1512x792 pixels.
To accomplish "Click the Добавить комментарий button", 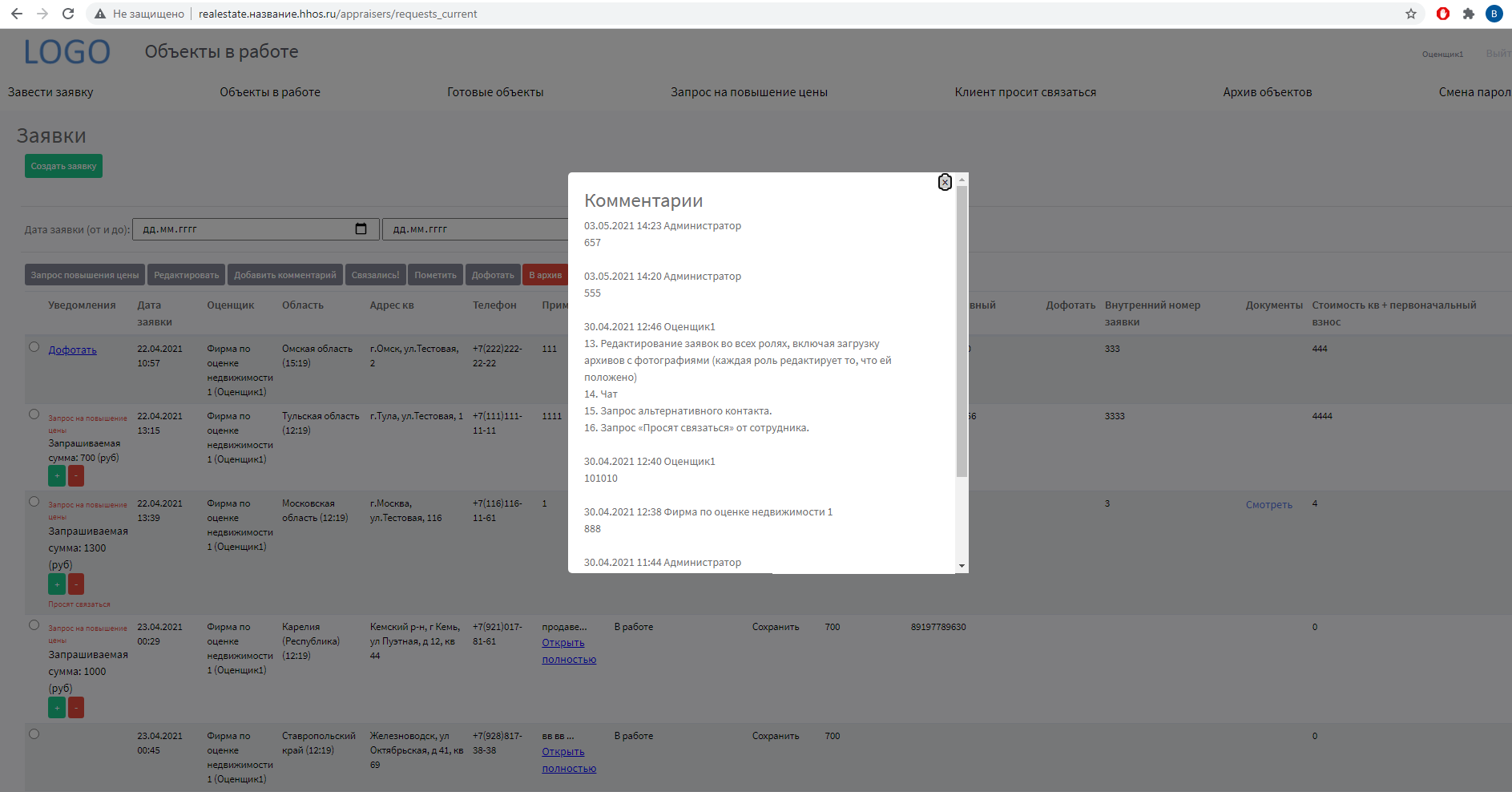I will coord(285,275).
